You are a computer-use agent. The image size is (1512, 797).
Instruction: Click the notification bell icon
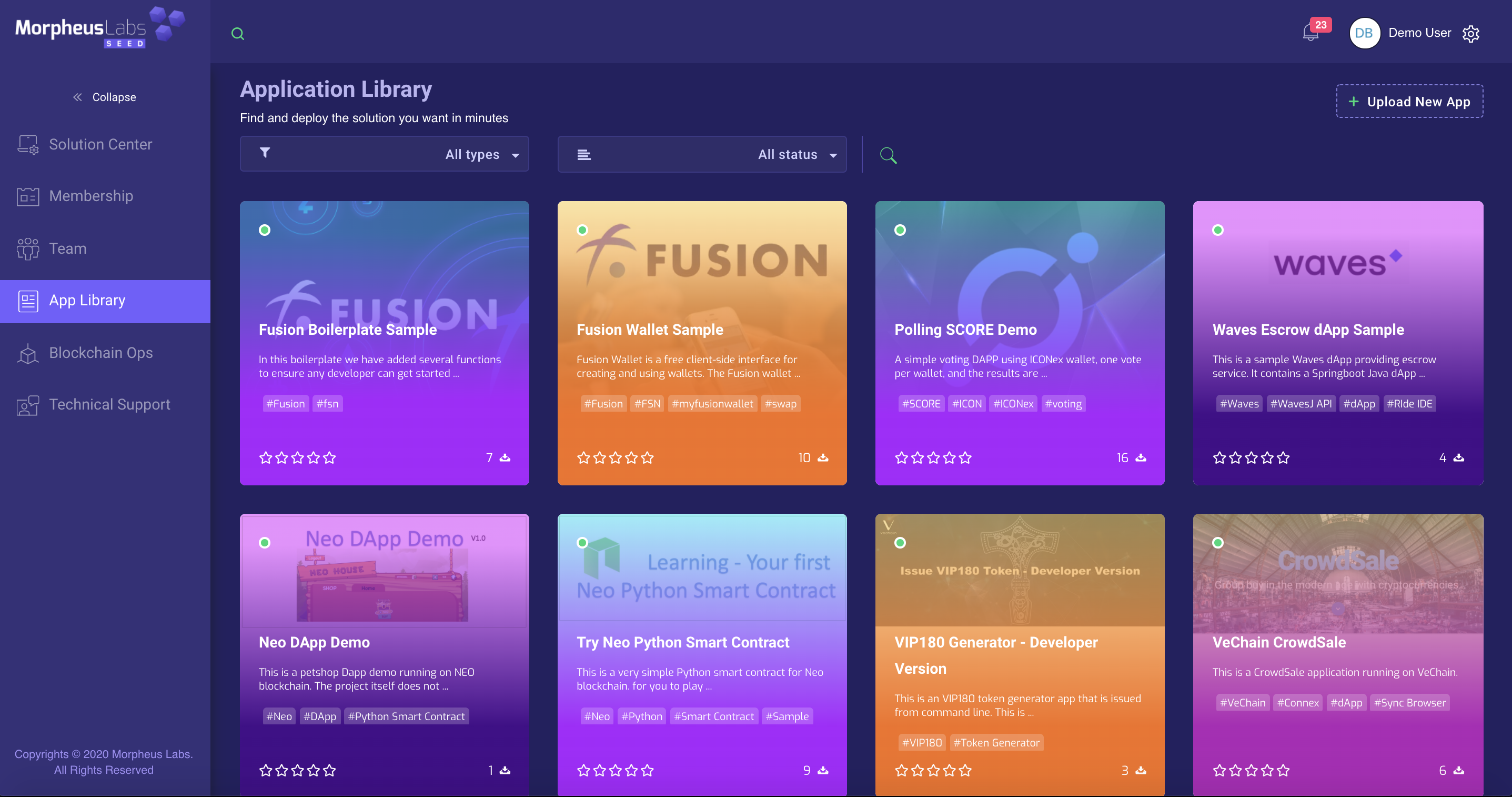tap(1310, 33)
